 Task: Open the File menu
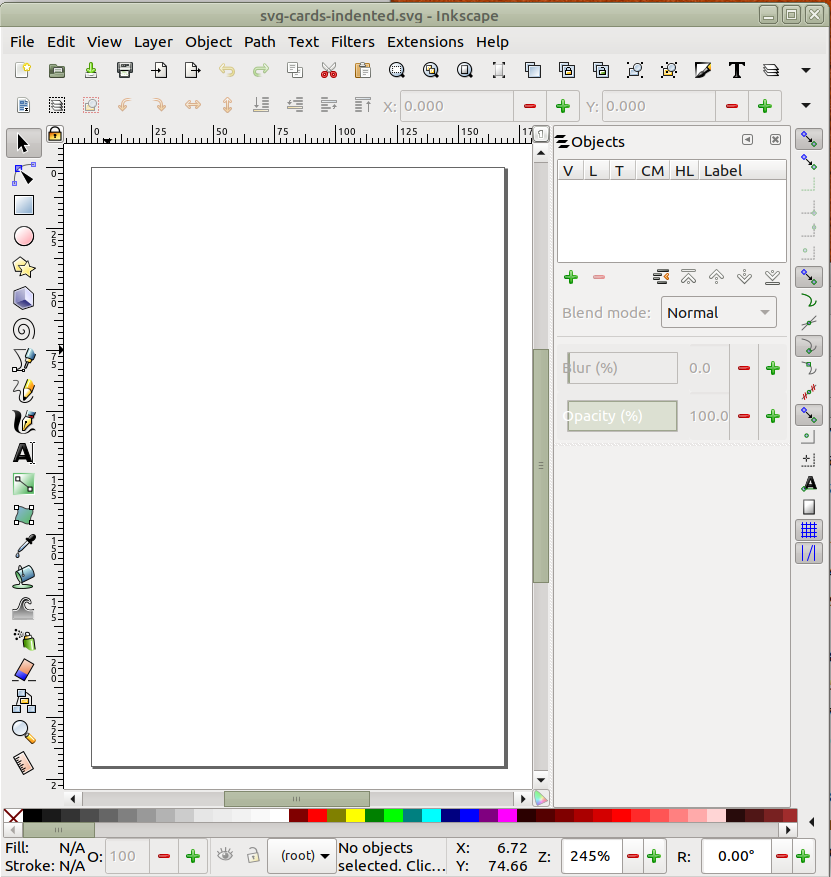[x=22, y=42]
